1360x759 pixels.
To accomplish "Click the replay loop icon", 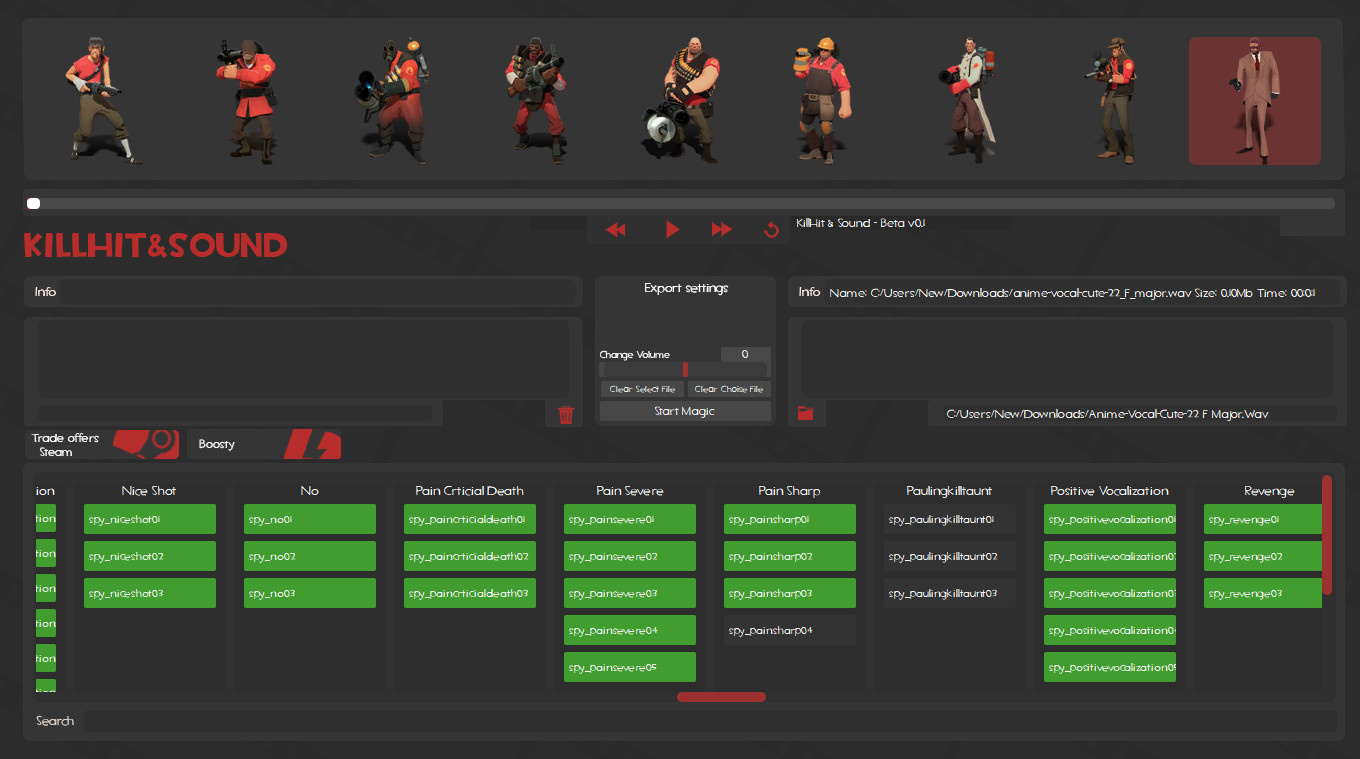I will (771, 229).
